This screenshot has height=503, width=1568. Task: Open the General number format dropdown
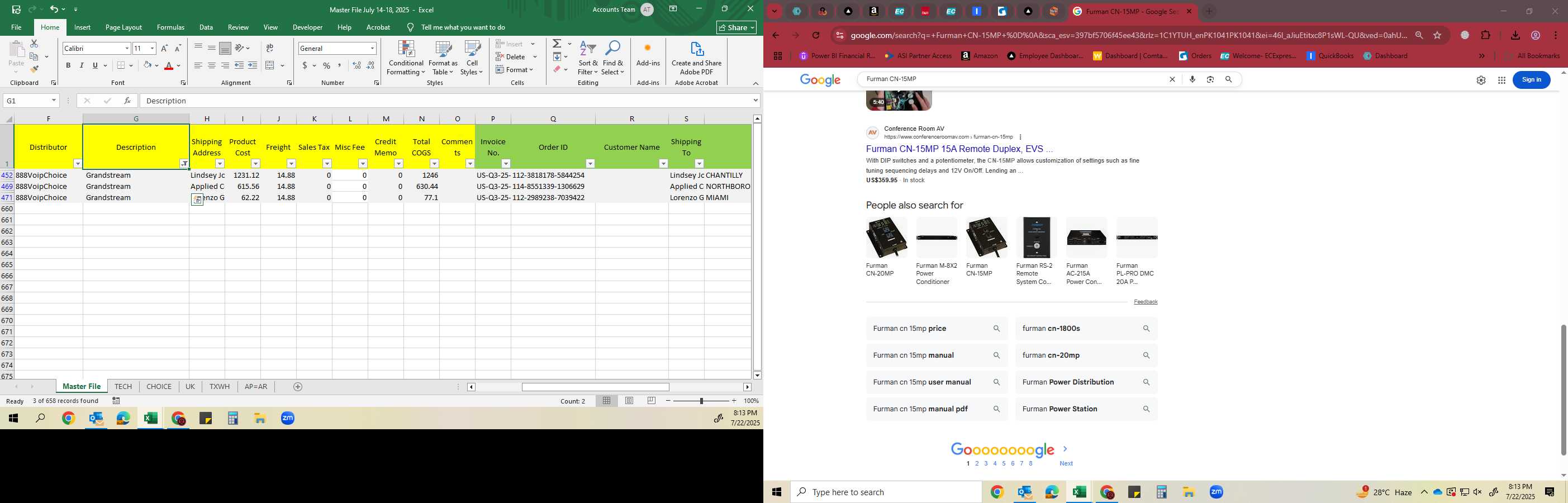coord(372,48)
